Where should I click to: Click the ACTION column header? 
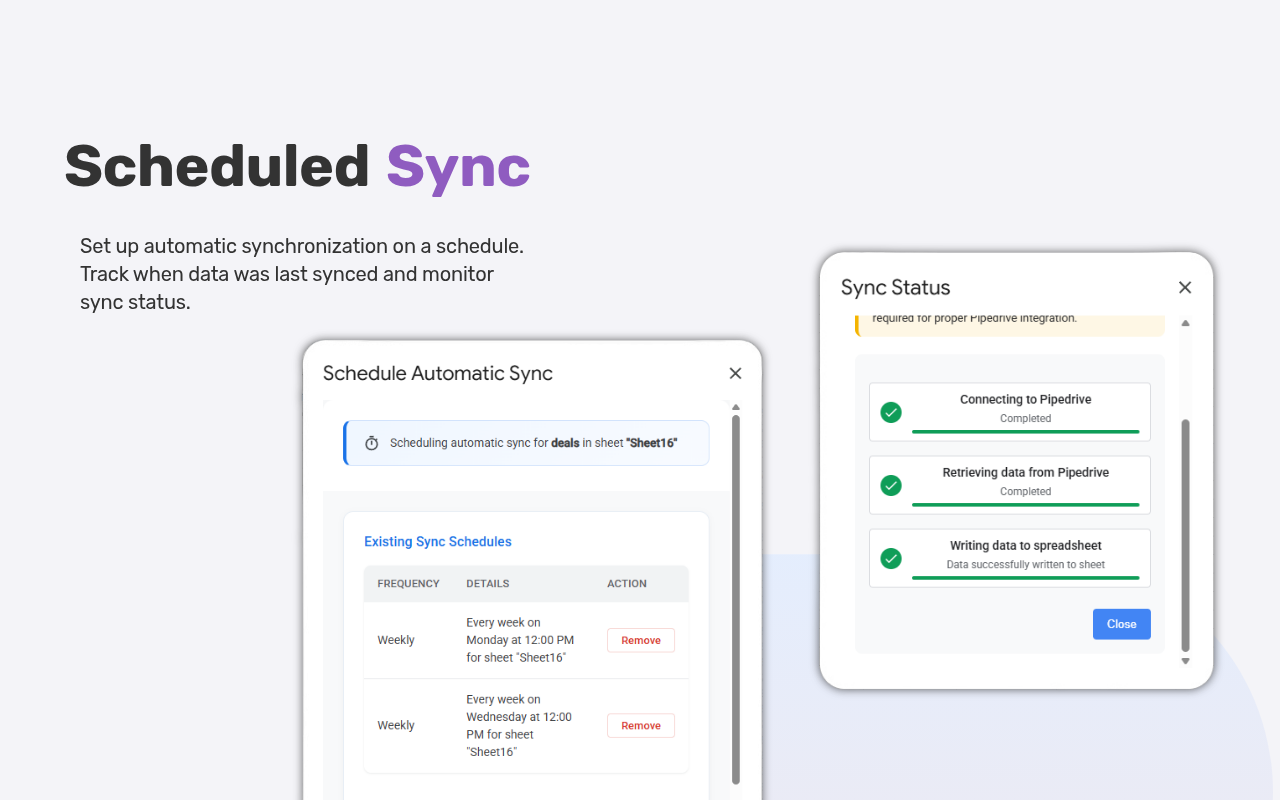pyautogui.click(x=626, y=583)
